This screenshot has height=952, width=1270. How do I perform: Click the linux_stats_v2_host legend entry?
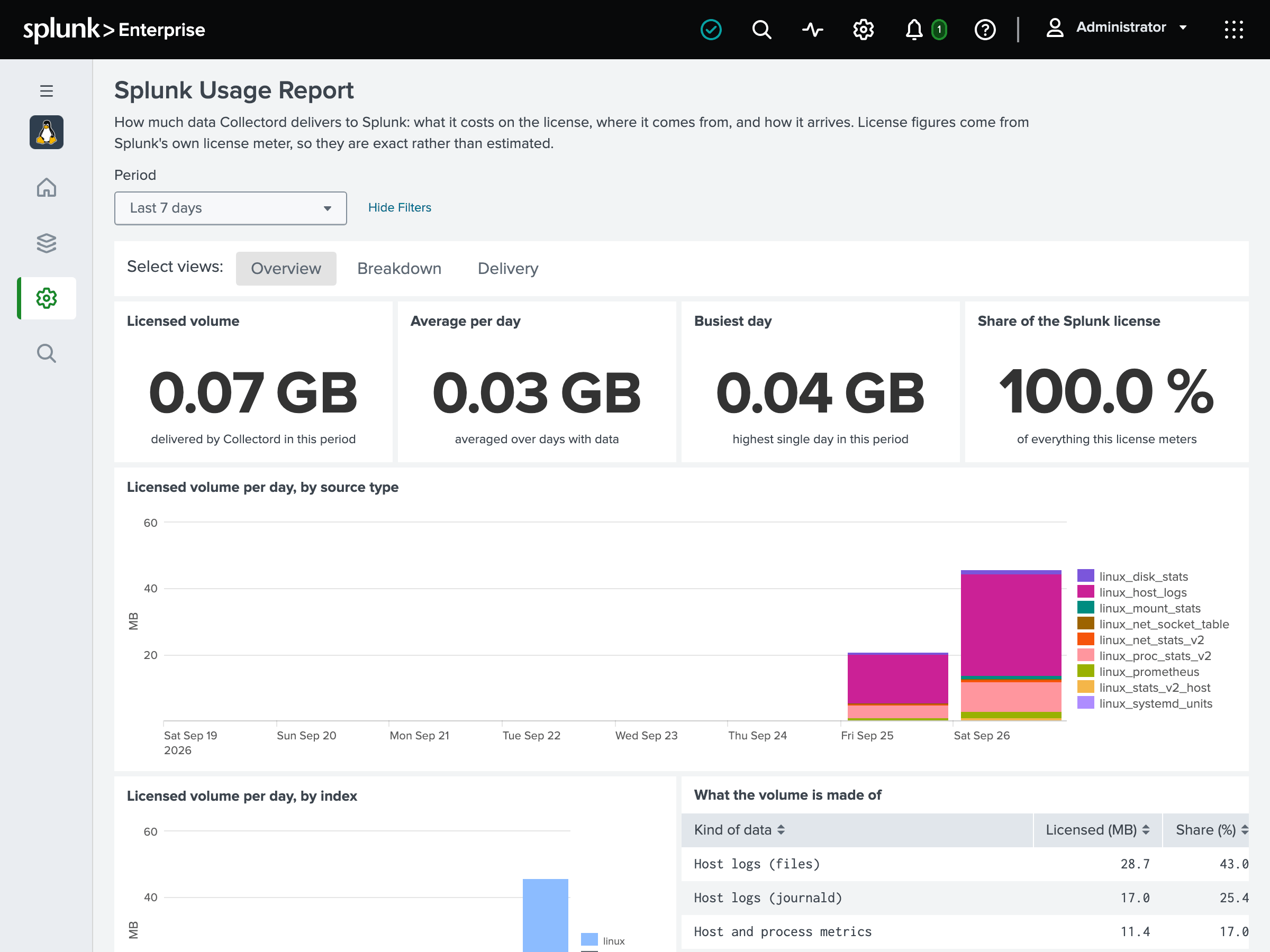point(1144,688)
